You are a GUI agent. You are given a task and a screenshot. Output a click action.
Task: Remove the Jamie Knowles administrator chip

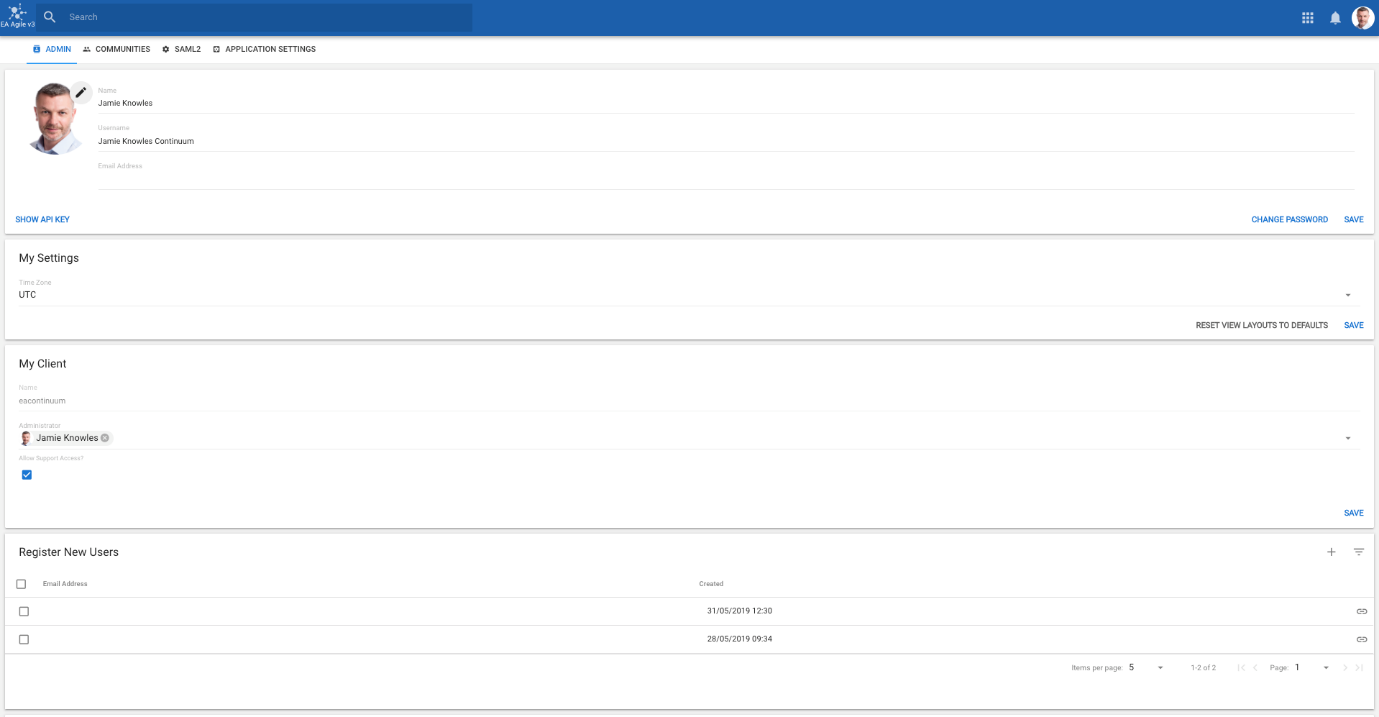[105, 438]
